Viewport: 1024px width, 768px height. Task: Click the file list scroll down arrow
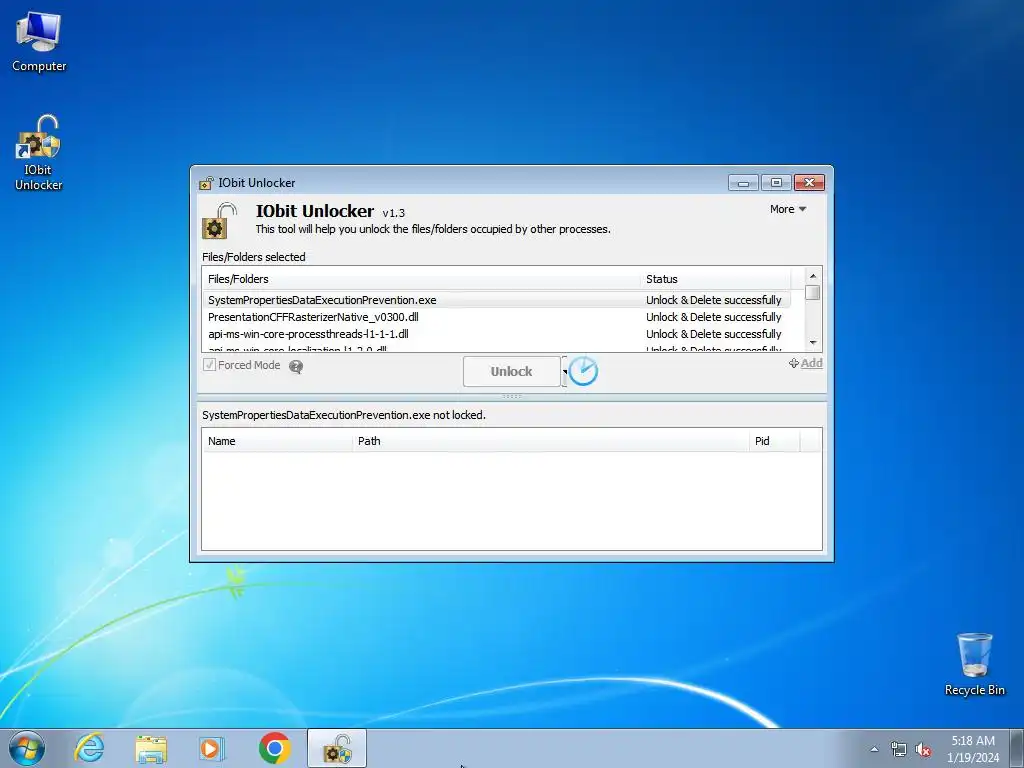813,343
